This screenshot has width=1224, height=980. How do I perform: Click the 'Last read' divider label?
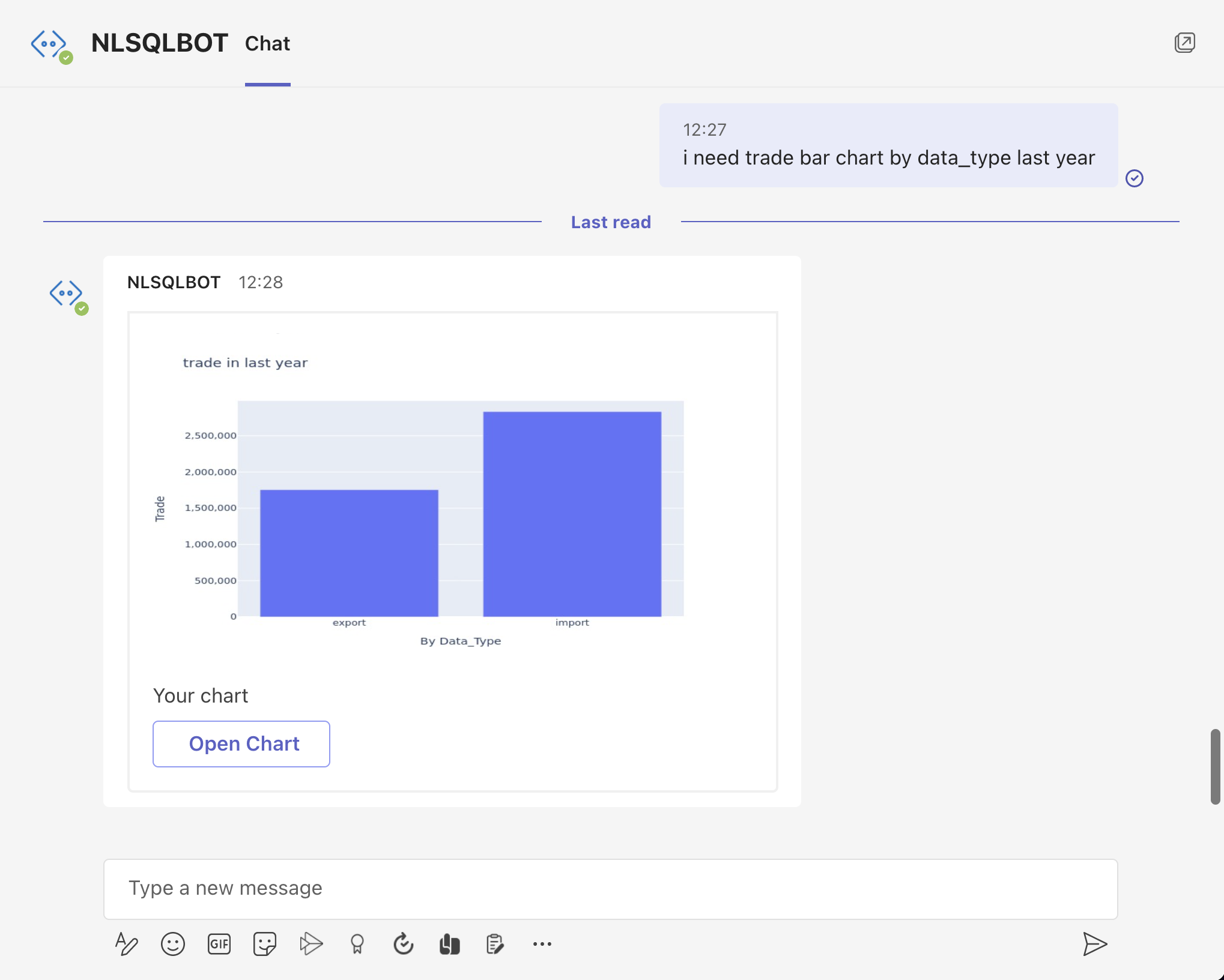[x=611, y=222]
